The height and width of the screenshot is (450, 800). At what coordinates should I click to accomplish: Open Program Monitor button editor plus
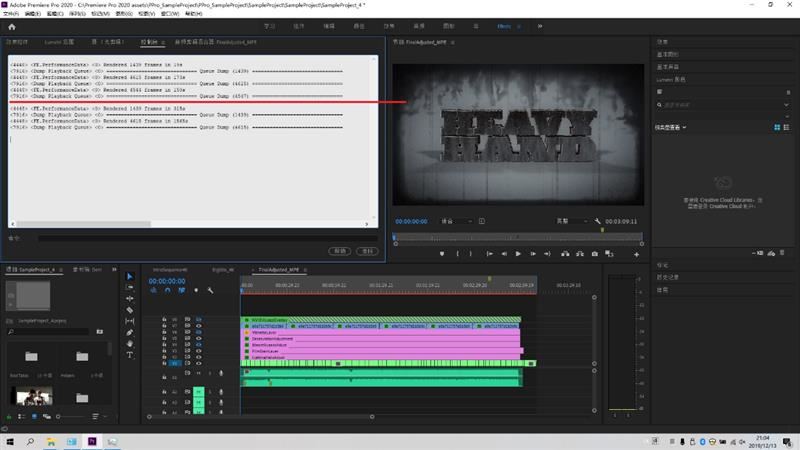(636, 254)
